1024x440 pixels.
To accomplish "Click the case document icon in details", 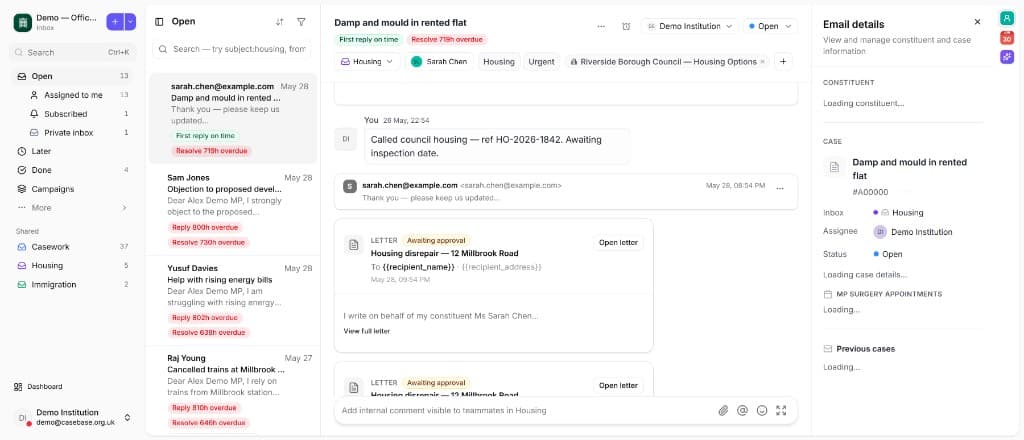I will coord(834,168).
